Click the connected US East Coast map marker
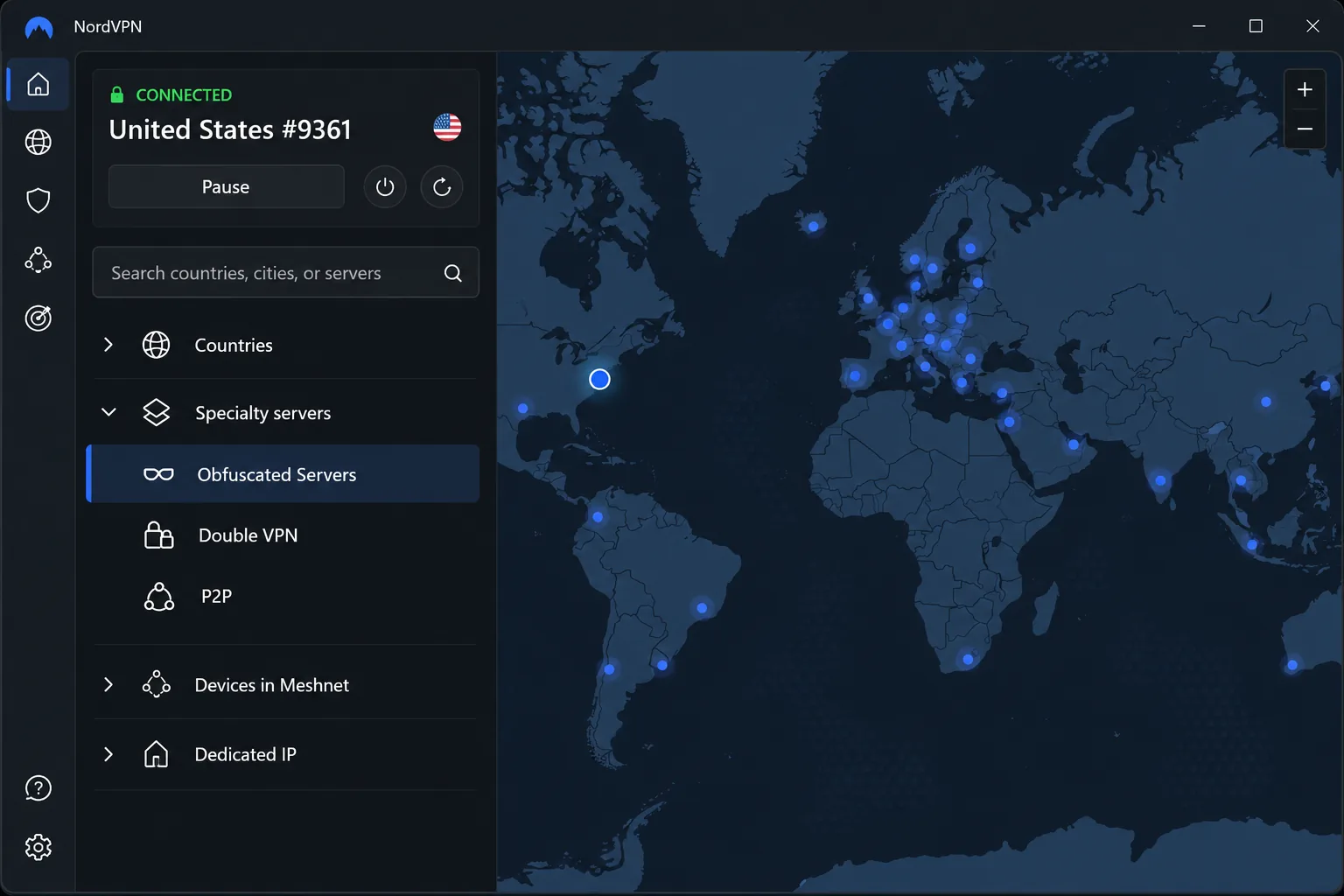The image size is (1344, 896). [599, 379]
